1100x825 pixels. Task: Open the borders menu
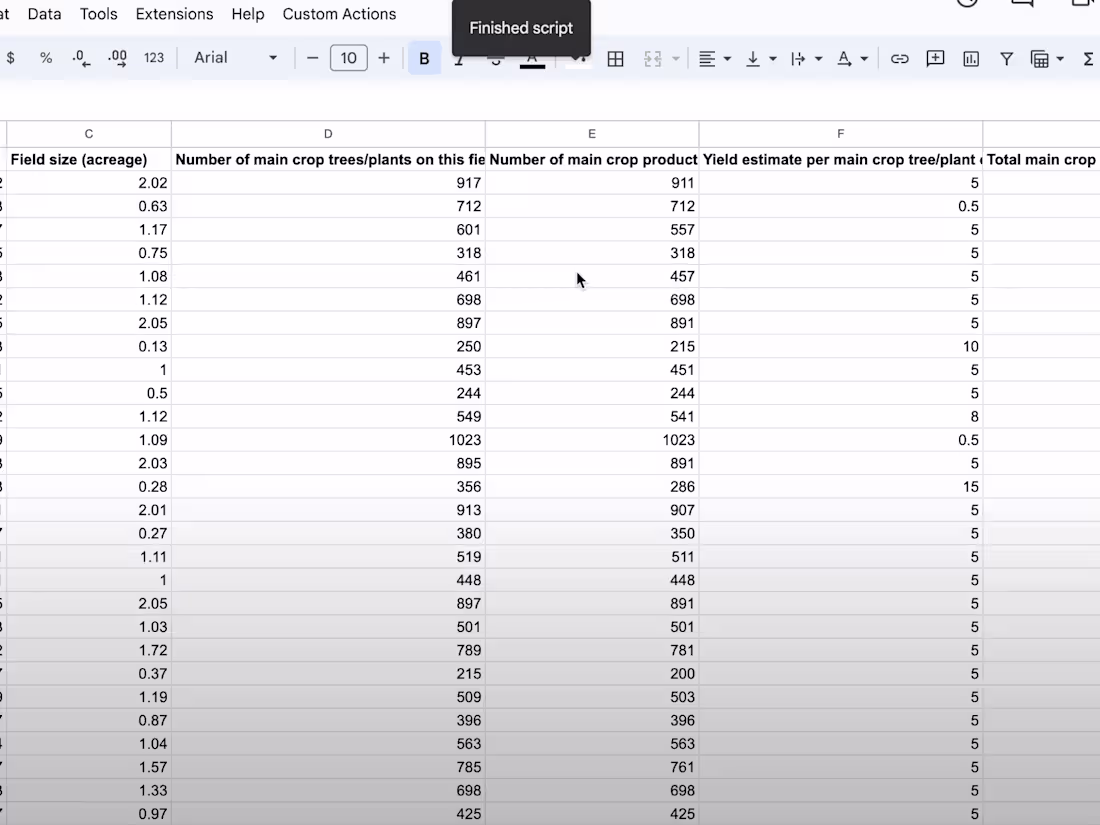[615, 58]
